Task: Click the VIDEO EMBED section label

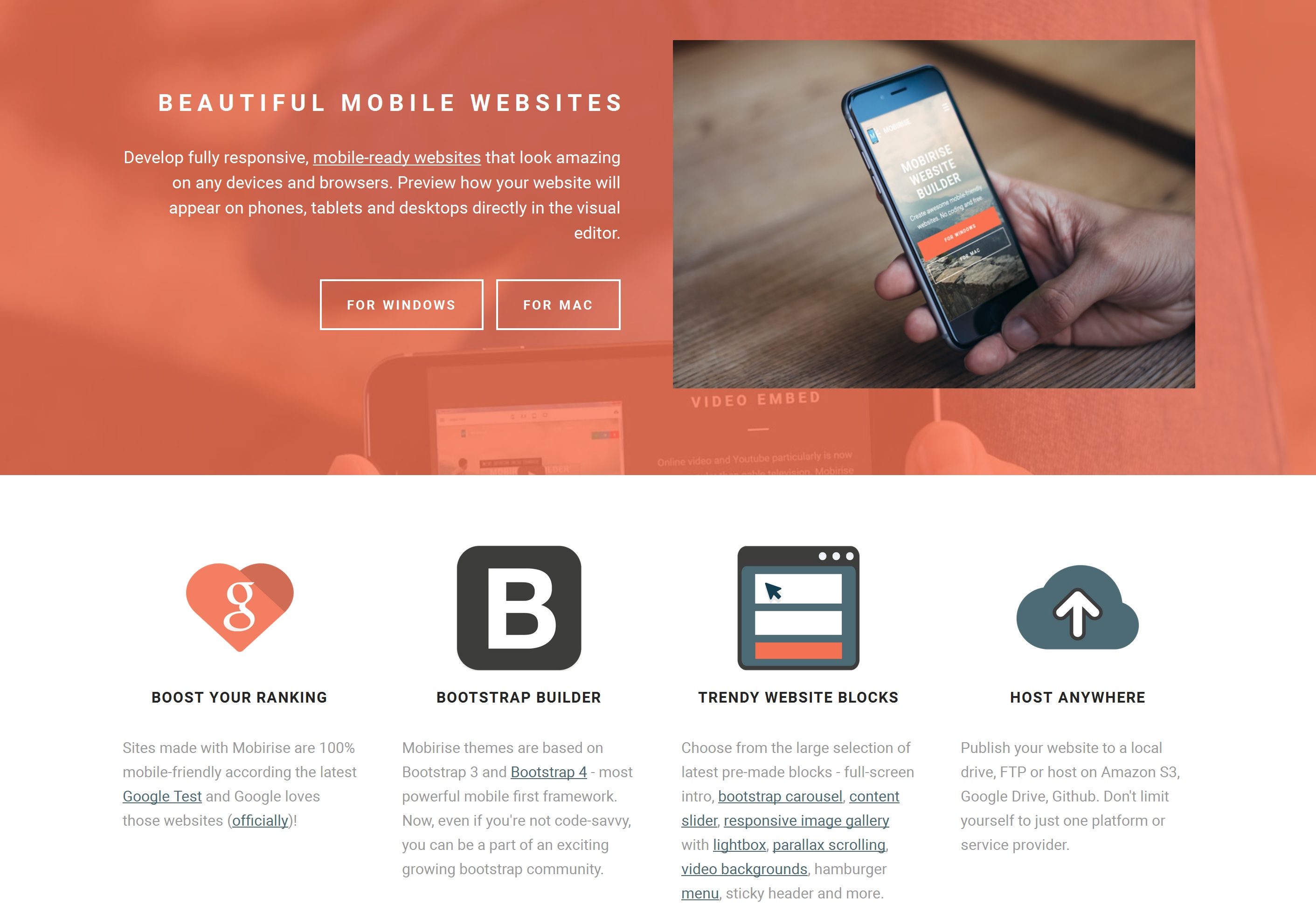Action: pyautogui.click(x=754, y=398)
